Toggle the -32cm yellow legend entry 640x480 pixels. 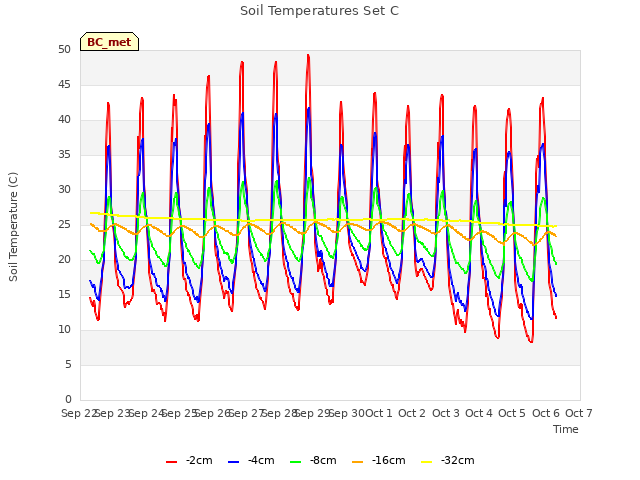(x=448, y=460)
